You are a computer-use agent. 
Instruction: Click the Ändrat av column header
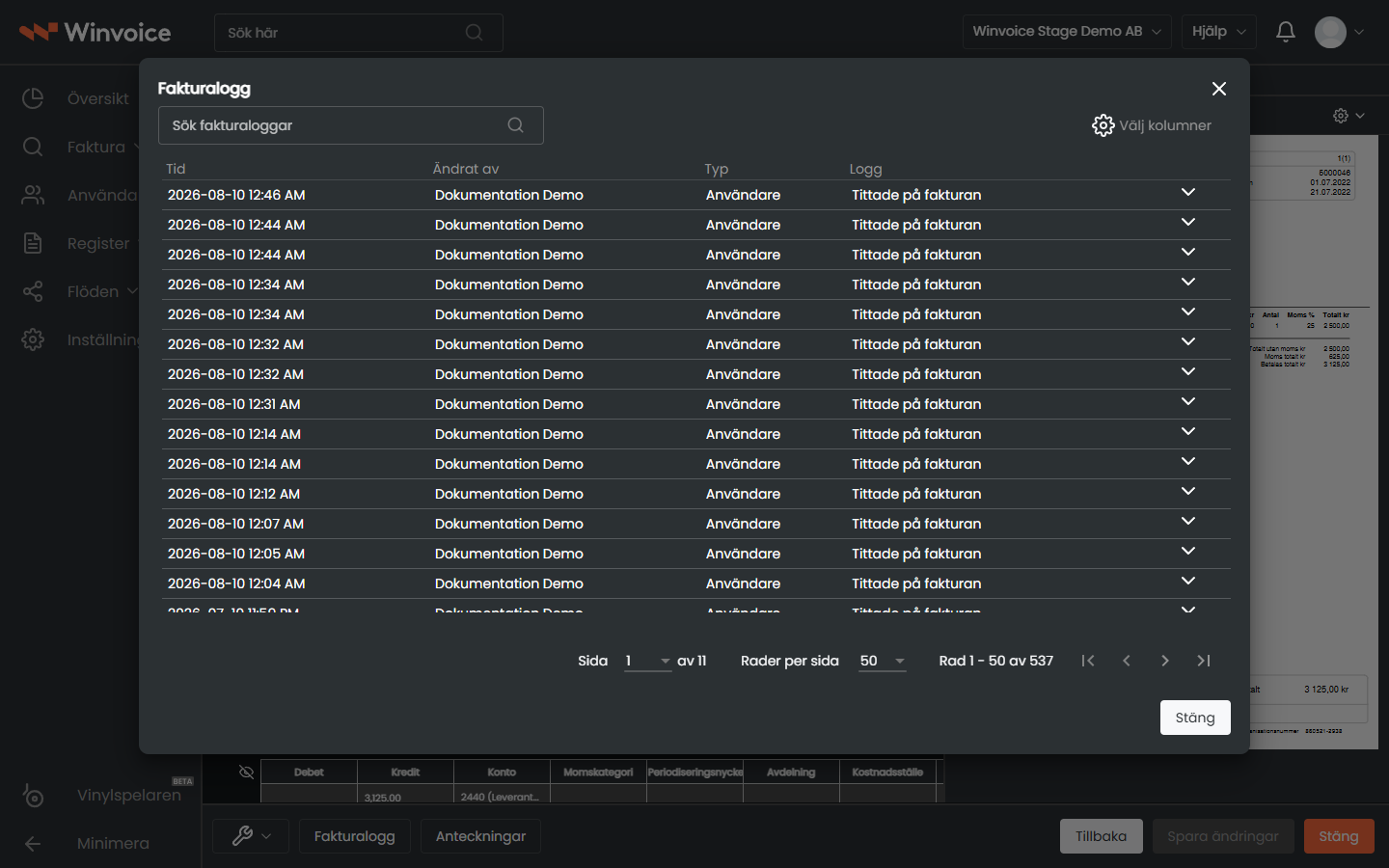tap(466, 169)
